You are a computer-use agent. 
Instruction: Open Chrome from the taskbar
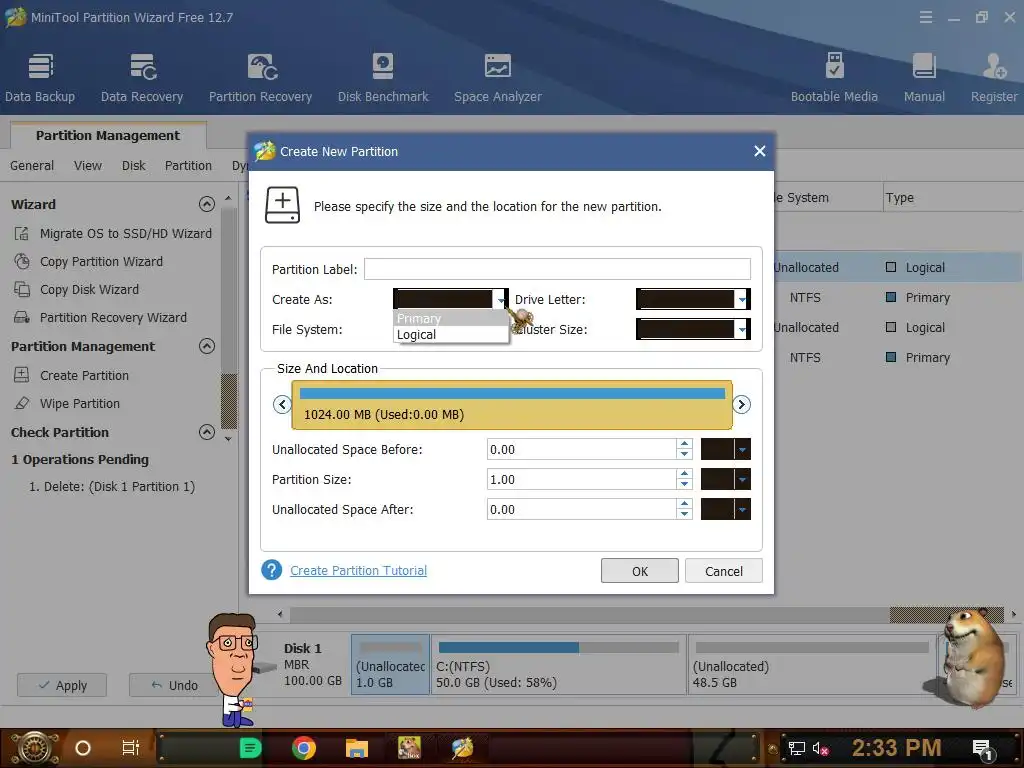(304, 748)
